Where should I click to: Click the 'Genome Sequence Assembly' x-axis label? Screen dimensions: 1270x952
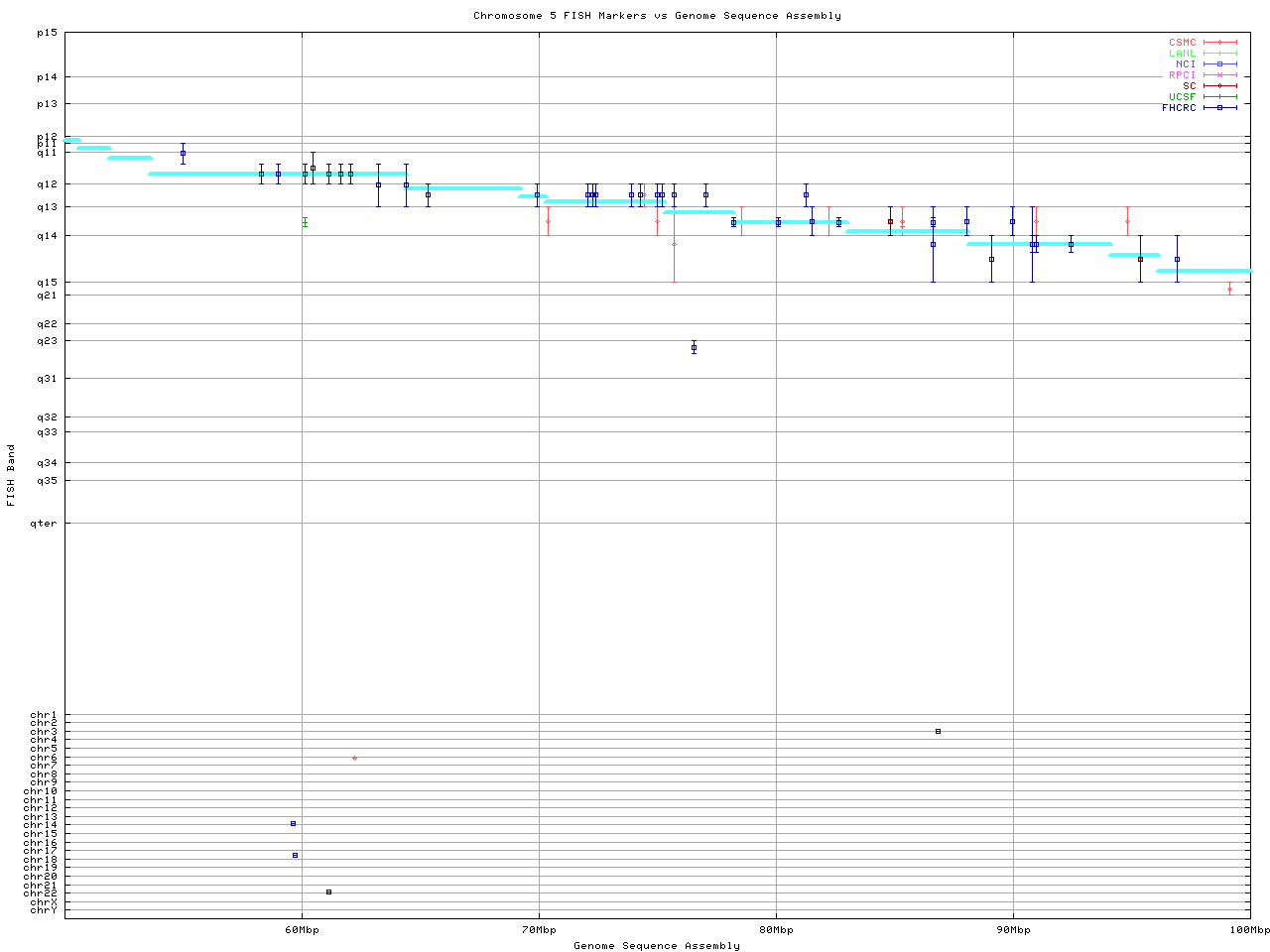tap(657, 946)
